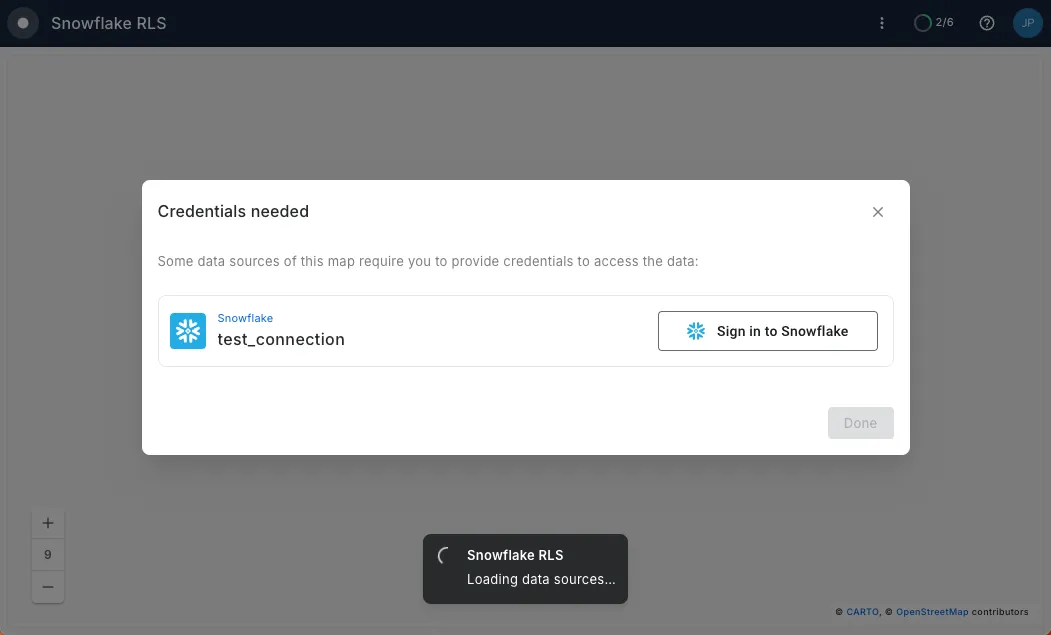Image resolution: width=1051 pixels, height=635 pixels.
Task: Click the CARTO logo circle in the top-left
Action: (22, 22)
